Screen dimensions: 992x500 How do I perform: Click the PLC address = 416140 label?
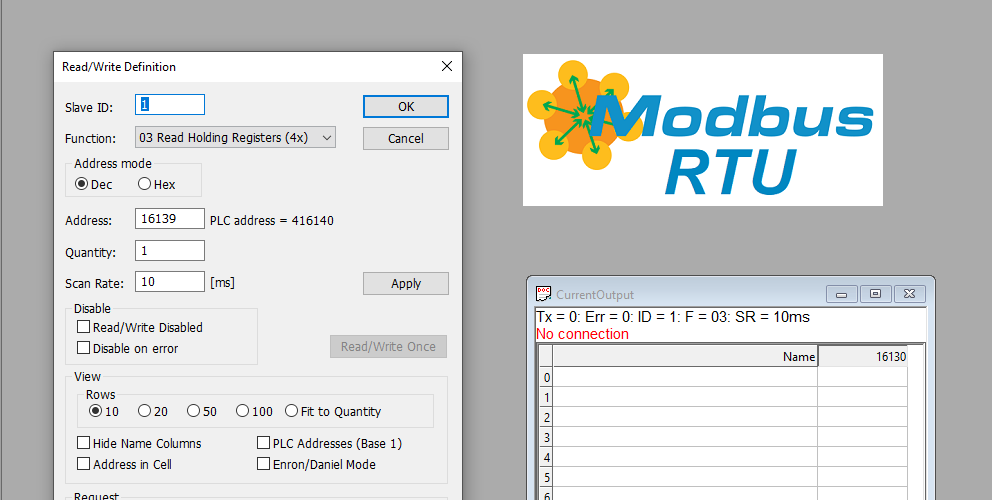(x=271, y=221)
